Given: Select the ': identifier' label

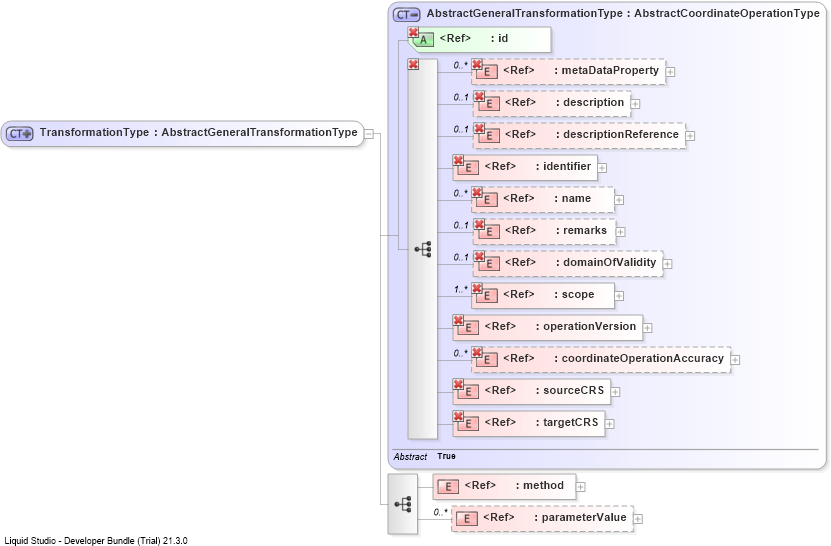Looking at the screenshot, I should 563,166.
